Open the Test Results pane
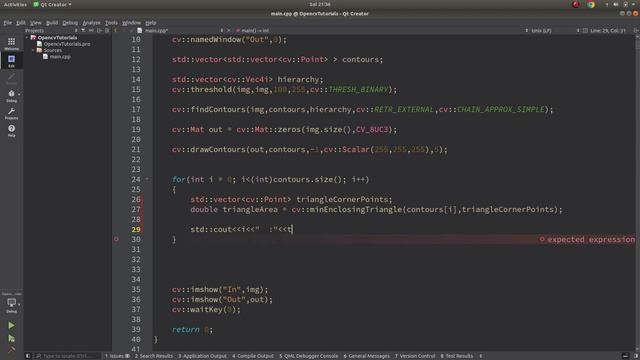 point(457,356)
